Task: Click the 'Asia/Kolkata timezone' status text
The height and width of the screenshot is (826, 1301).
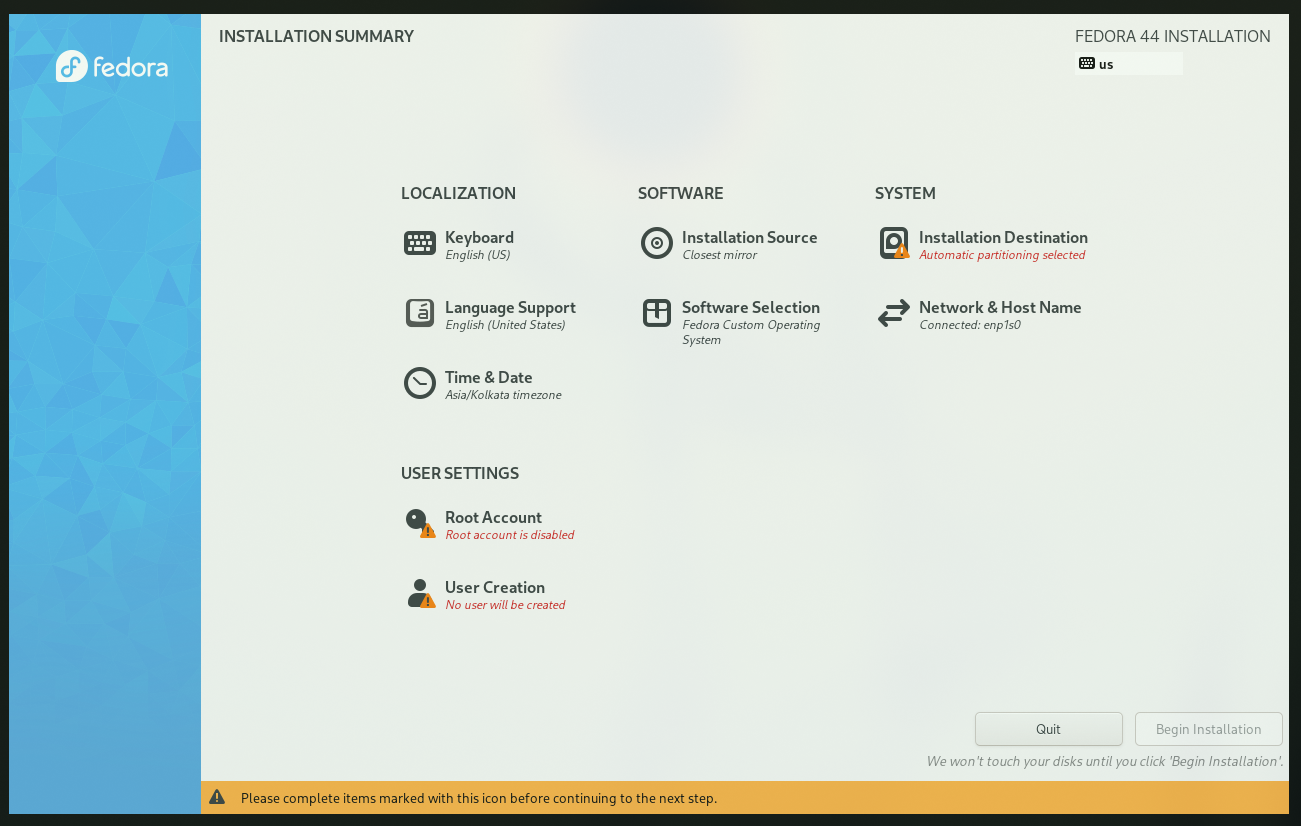Action: click(503, 395)
